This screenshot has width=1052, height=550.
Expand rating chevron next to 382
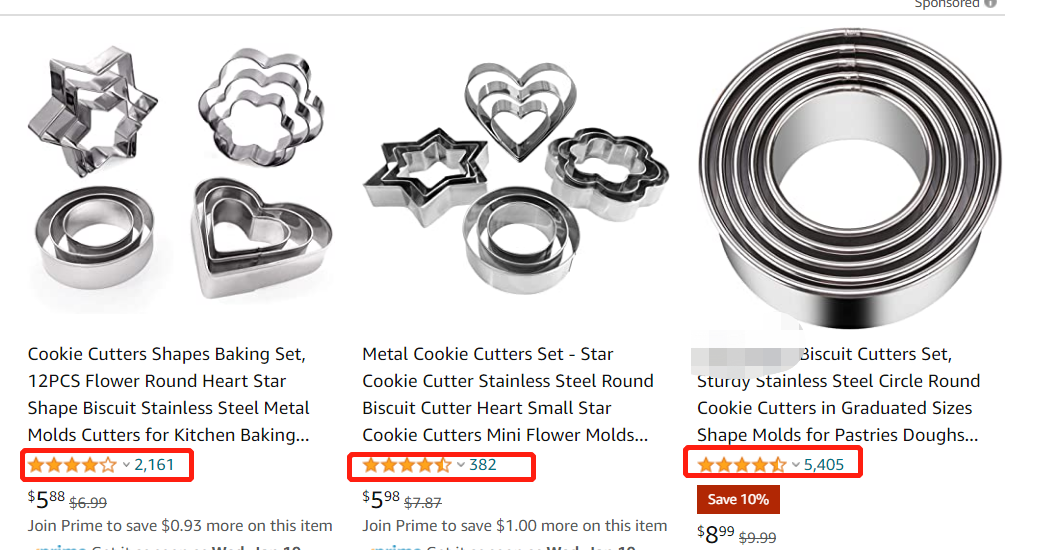(x=460, y=465)
